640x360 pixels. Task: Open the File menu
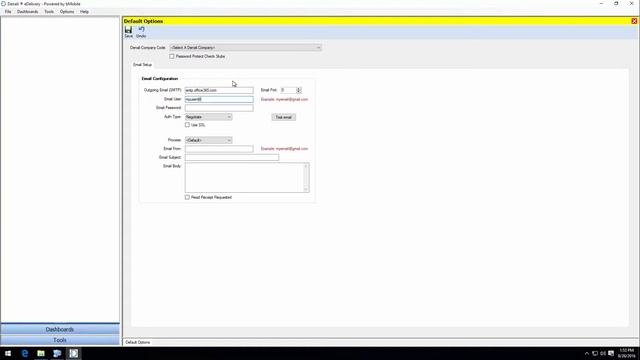[8, 12]
